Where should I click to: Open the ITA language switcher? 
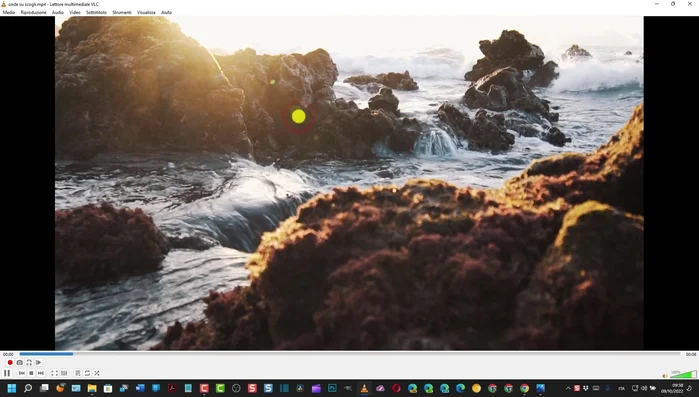pyautogui.click(x=621, y=389)
